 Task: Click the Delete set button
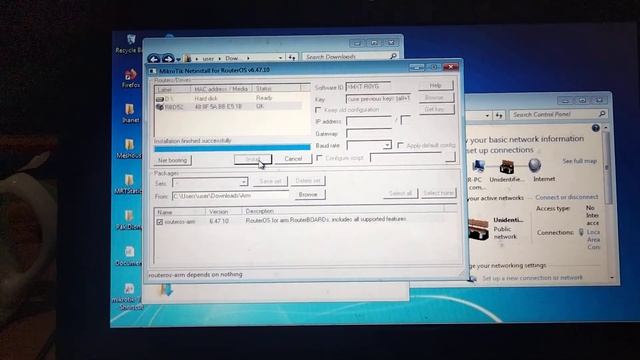pos(308,180)
